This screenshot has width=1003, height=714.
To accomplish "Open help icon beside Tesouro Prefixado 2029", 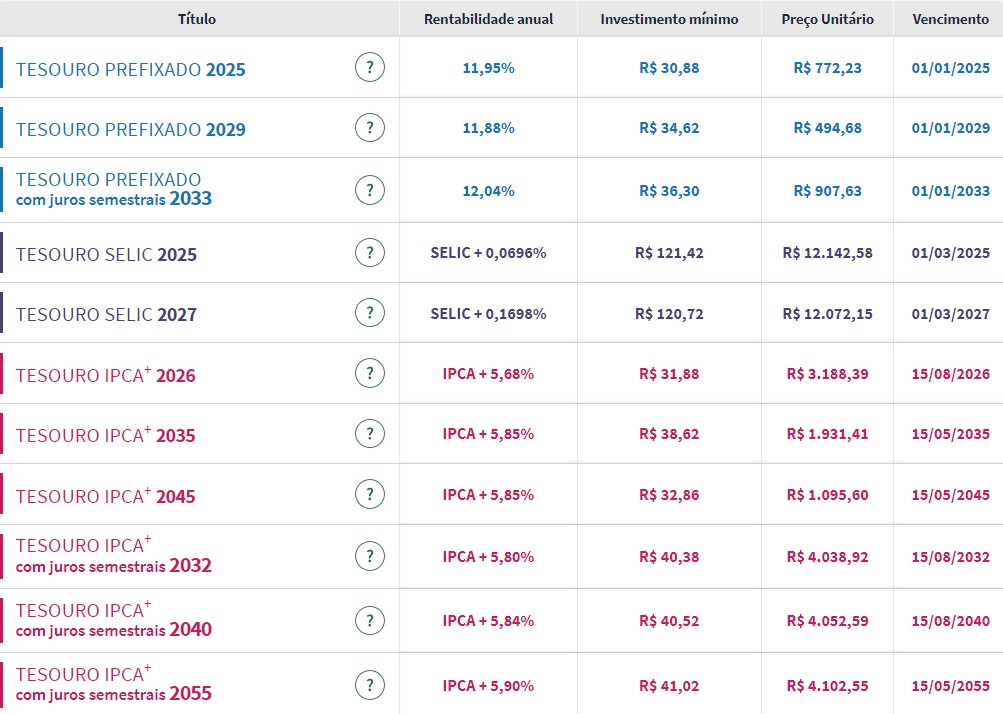I will coord(370,128).
